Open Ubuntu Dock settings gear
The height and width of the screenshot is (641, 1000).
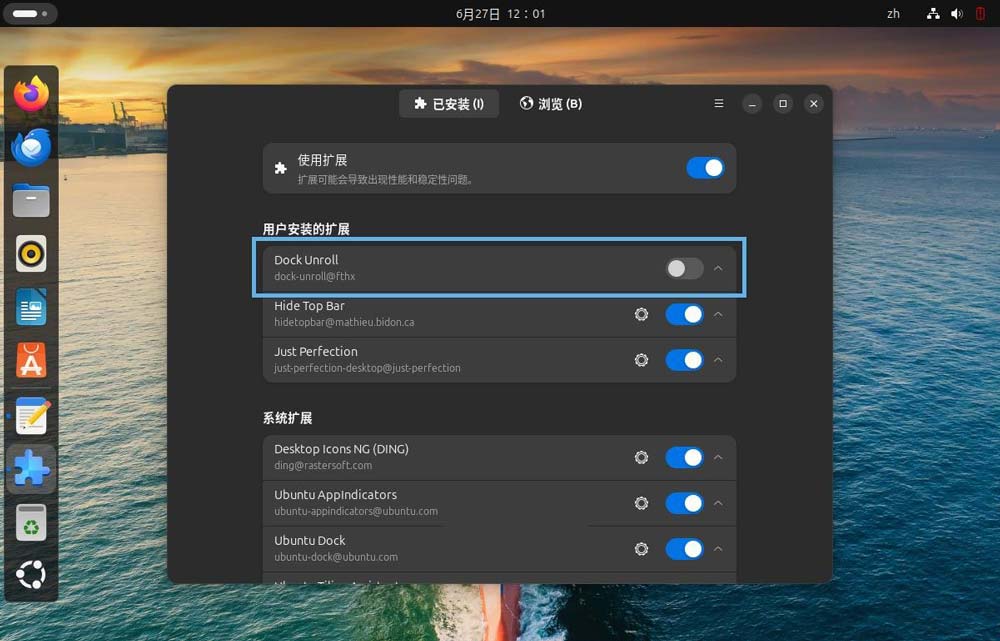[641, 549]
